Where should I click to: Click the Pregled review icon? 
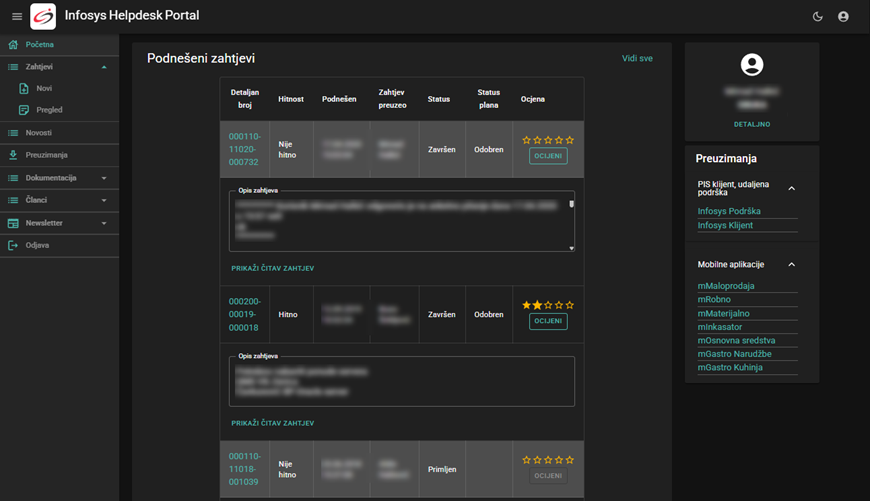tap(24, 110)
